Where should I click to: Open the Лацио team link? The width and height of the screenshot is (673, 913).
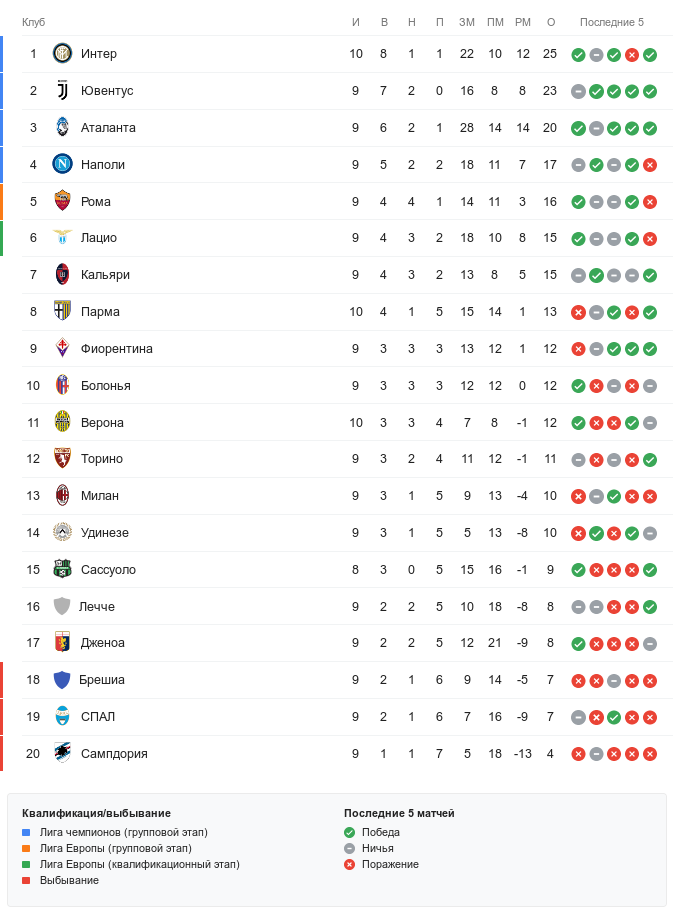[x=99, y=238]
